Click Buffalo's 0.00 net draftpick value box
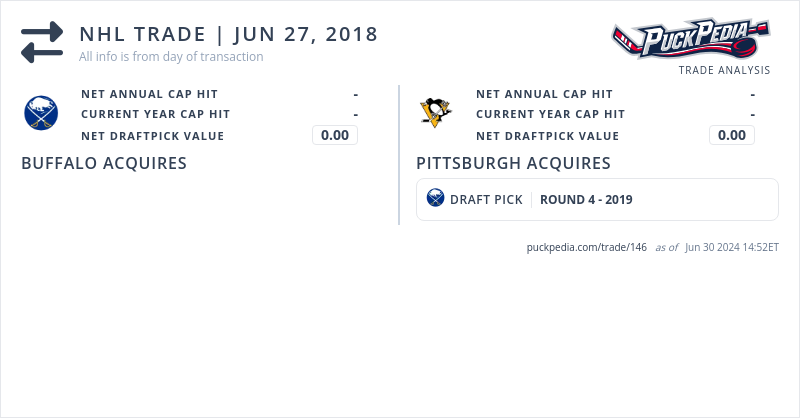The height and width of the screenshot is (418, 800). point(335,136)
